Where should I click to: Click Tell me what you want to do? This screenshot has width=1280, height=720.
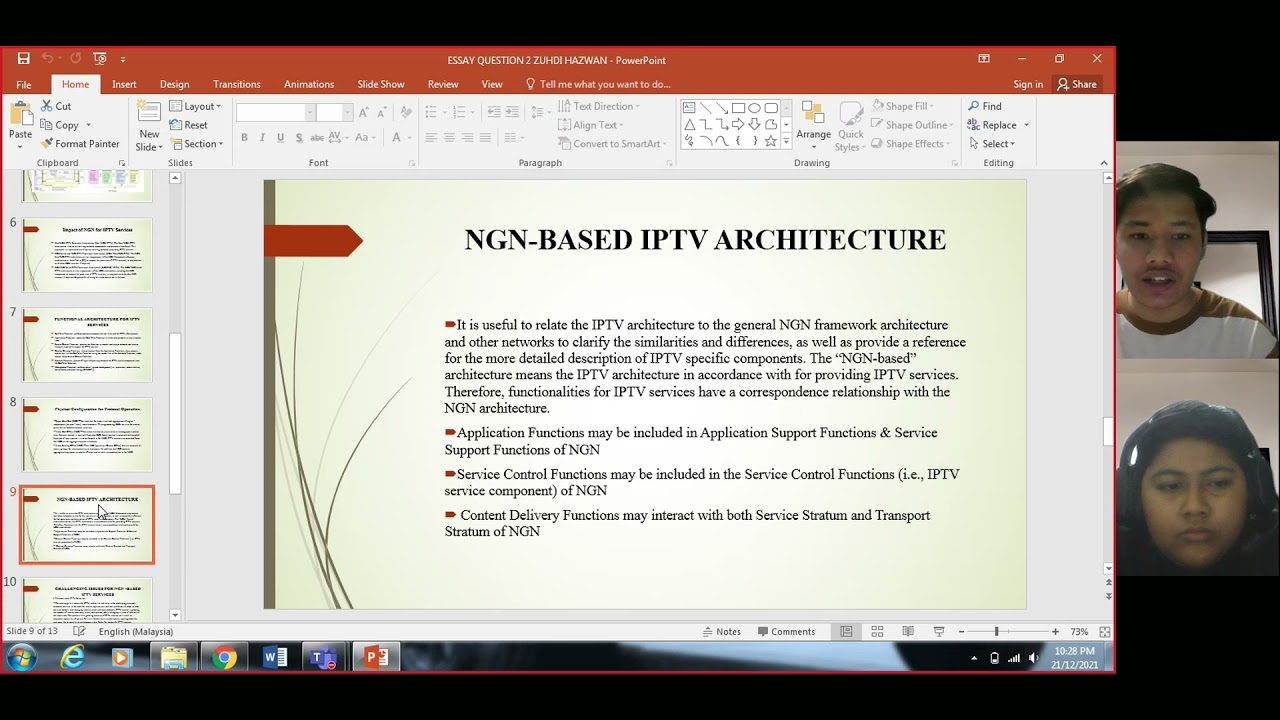[598, 84]
